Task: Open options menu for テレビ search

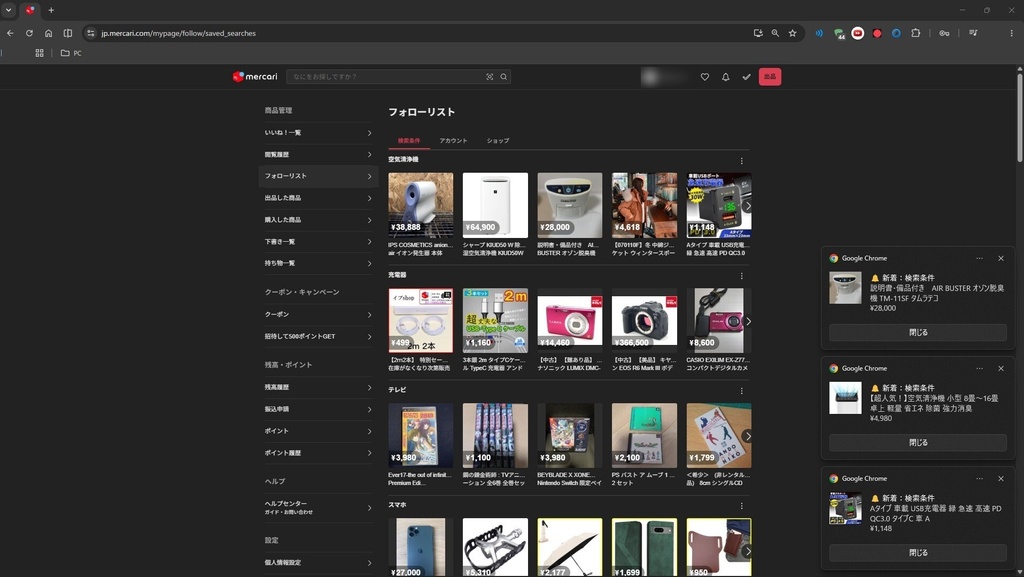Action: [x=741, y=391]
